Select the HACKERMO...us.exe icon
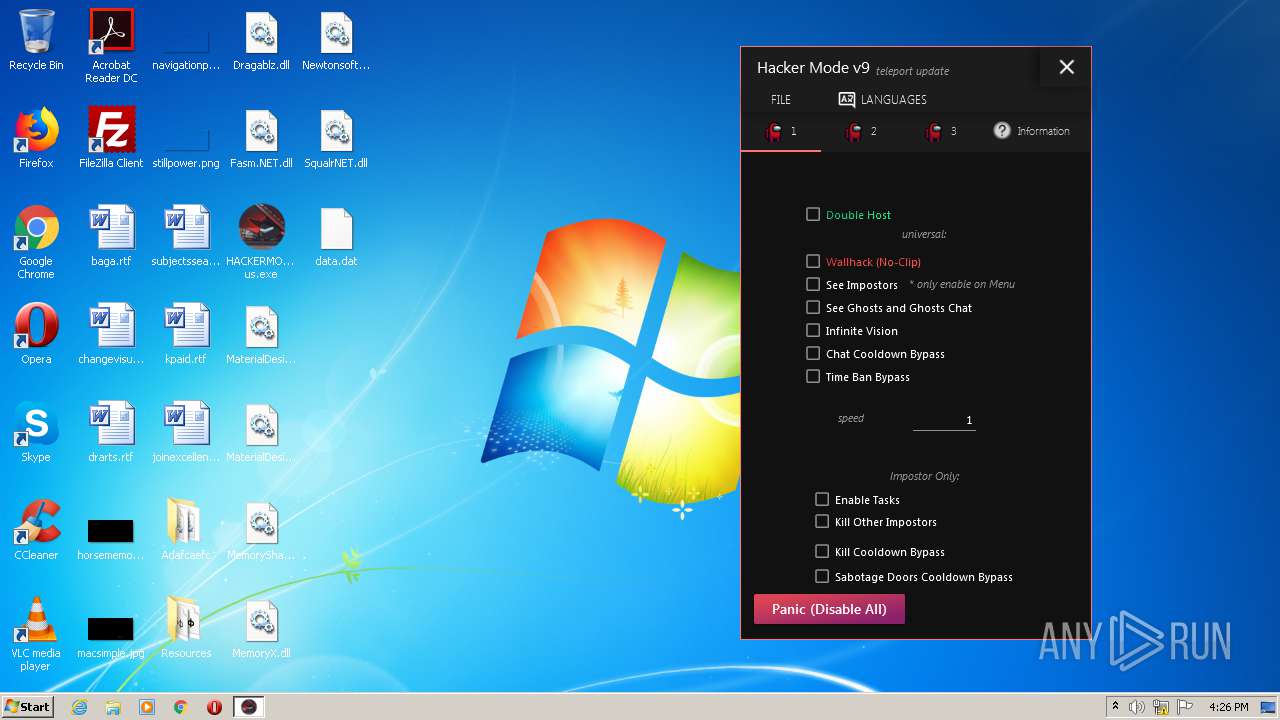 [x=261, y=242]
